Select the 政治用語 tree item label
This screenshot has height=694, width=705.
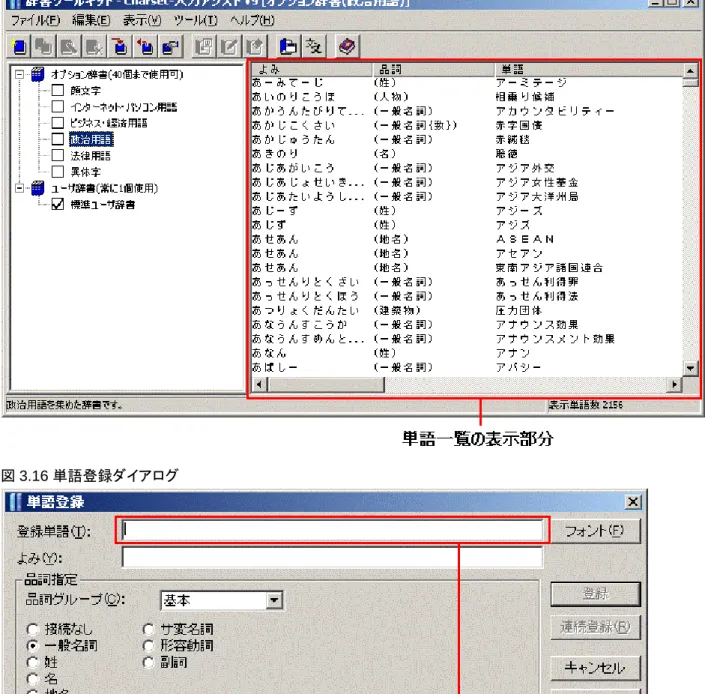[x=91, y=139]
